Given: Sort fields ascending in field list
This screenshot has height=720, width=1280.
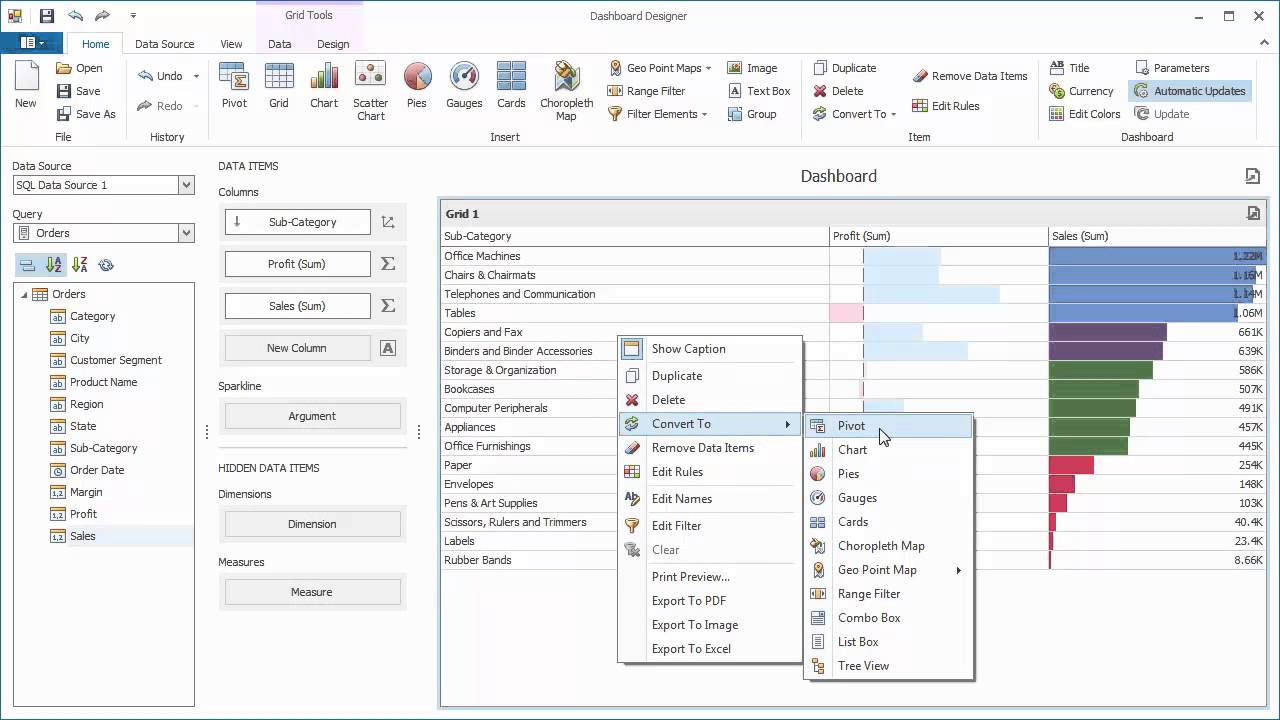Looking at the screenshot, I should tap(54, 265).
